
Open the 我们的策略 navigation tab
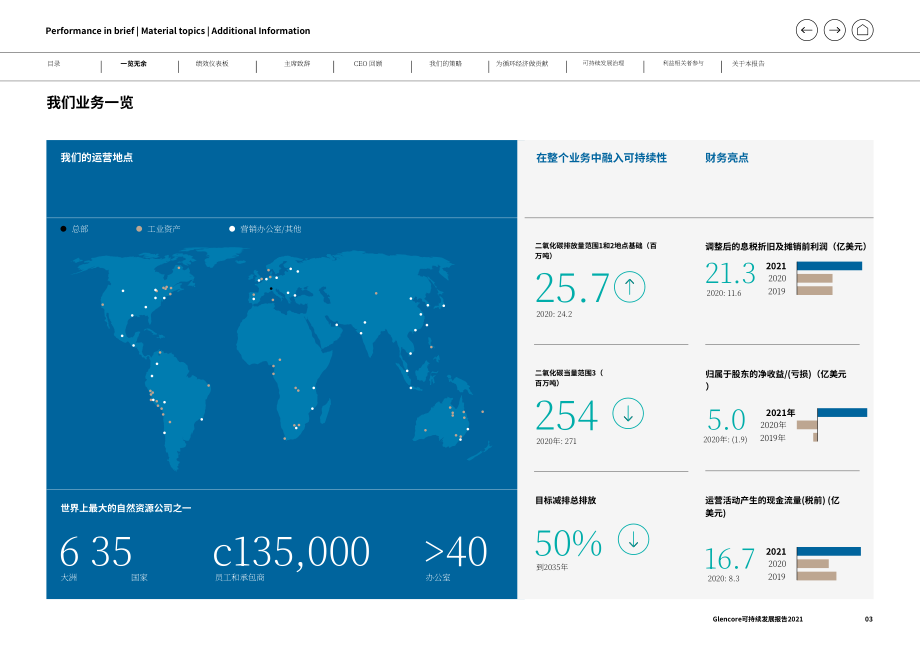446,63
